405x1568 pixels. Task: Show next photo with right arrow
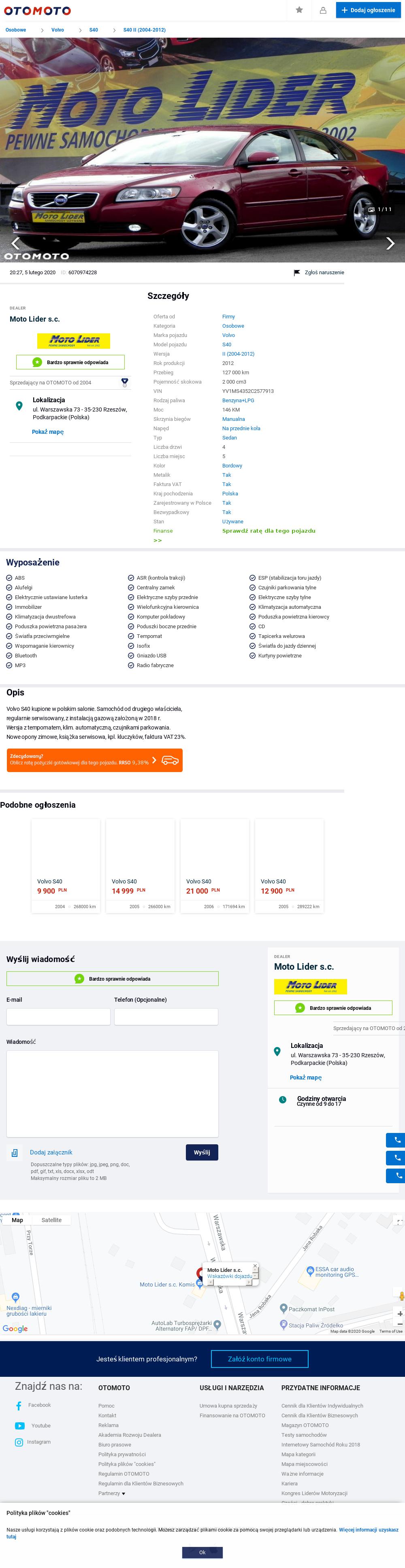pyautogui.click(x=390, y=243)
